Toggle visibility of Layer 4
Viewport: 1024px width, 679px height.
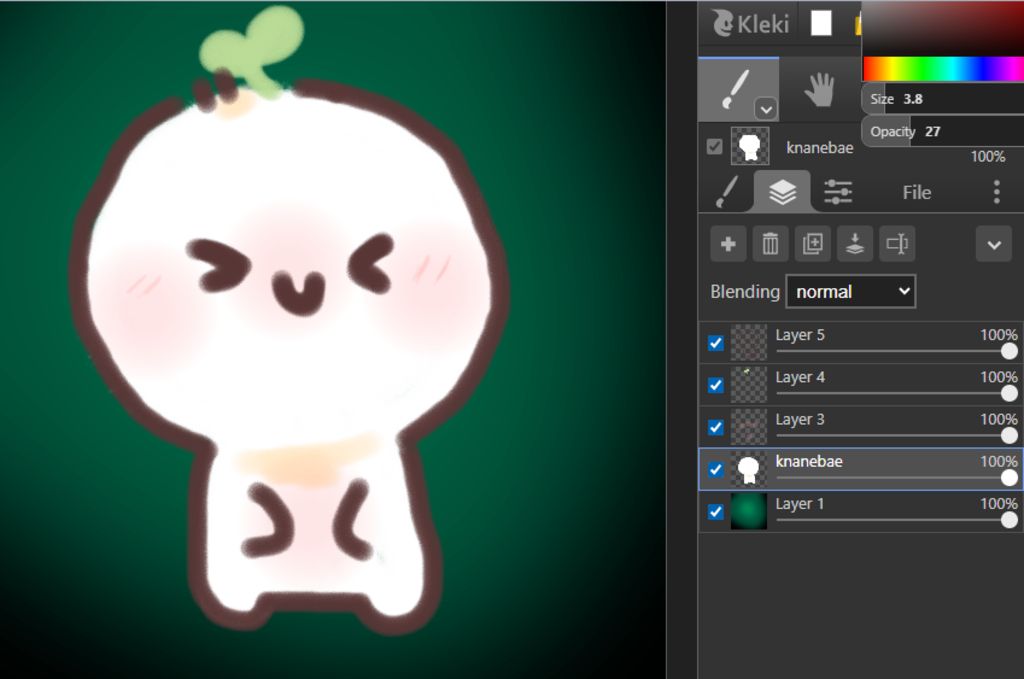click(716, 385)
